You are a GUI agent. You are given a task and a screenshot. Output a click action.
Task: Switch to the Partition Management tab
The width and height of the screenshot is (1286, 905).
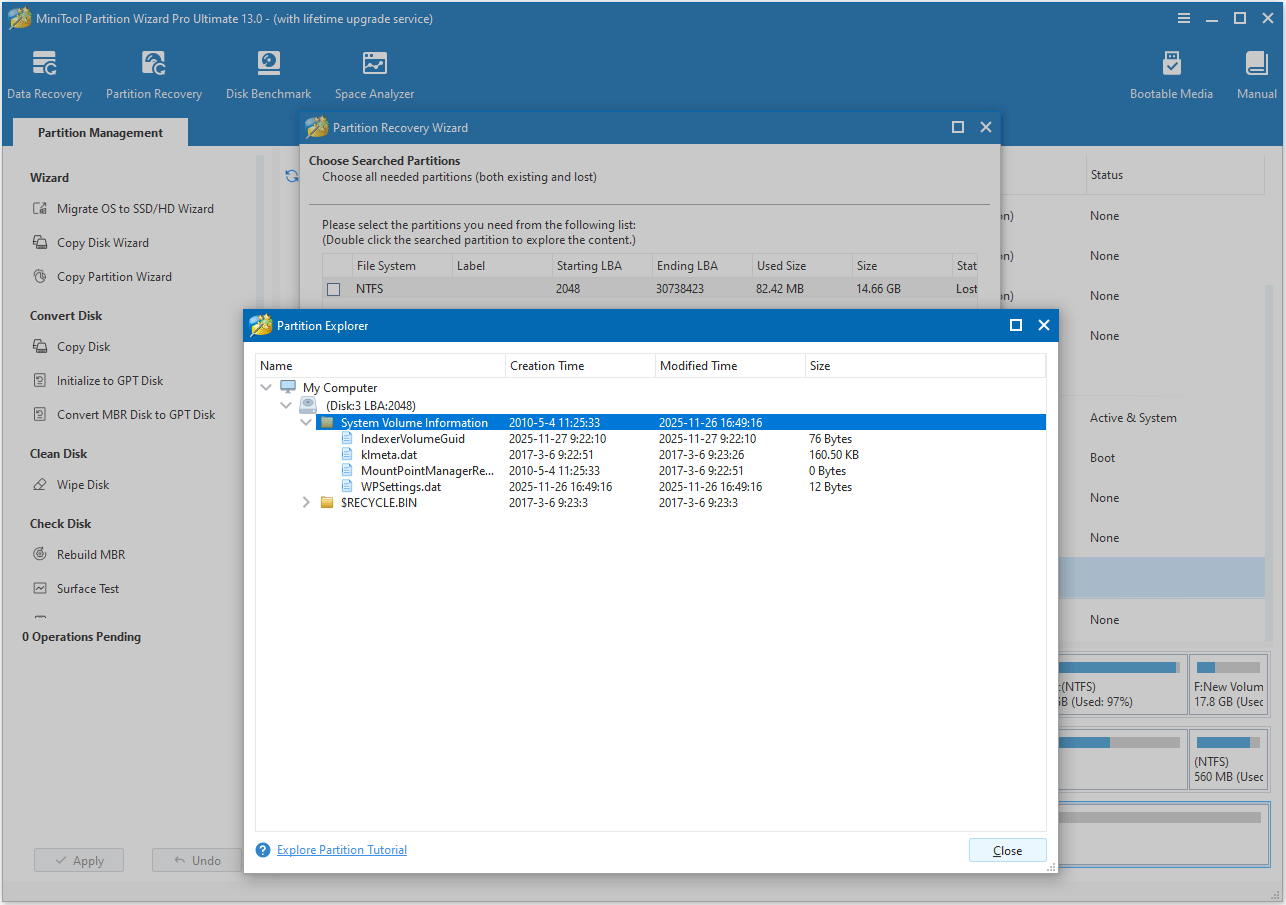click(100, 133)
